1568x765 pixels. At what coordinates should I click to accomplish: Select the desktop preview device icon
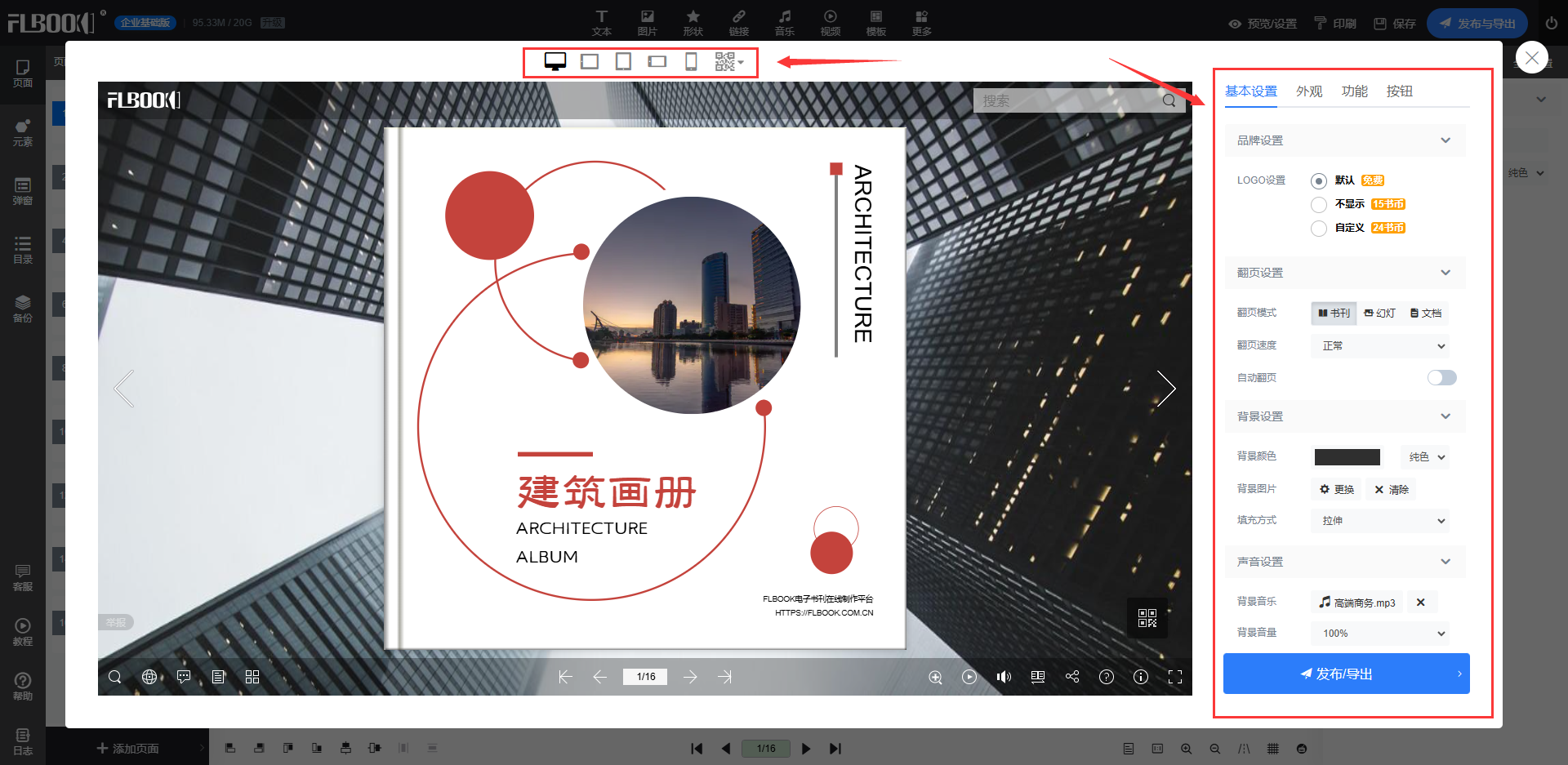555,62
